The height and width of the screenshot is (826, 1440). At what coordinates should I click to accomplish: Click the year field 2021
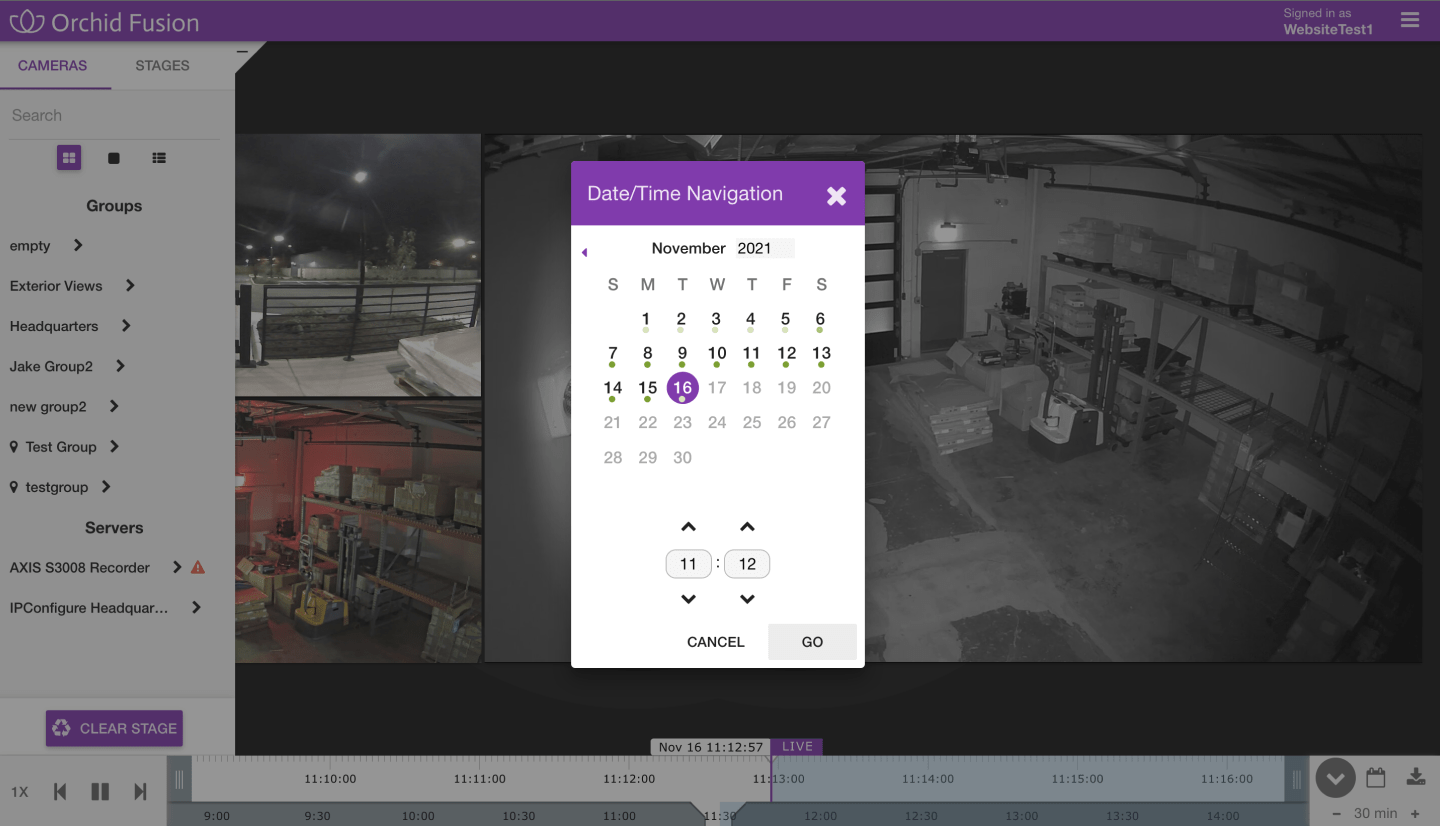pyautogui.click(x=765, y=248)
